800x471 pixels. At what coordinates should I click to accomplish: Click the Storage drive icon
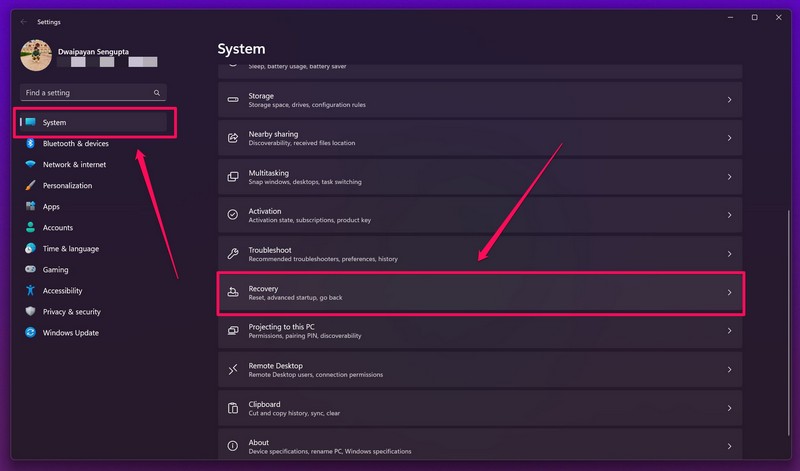[x=233, y=100]
